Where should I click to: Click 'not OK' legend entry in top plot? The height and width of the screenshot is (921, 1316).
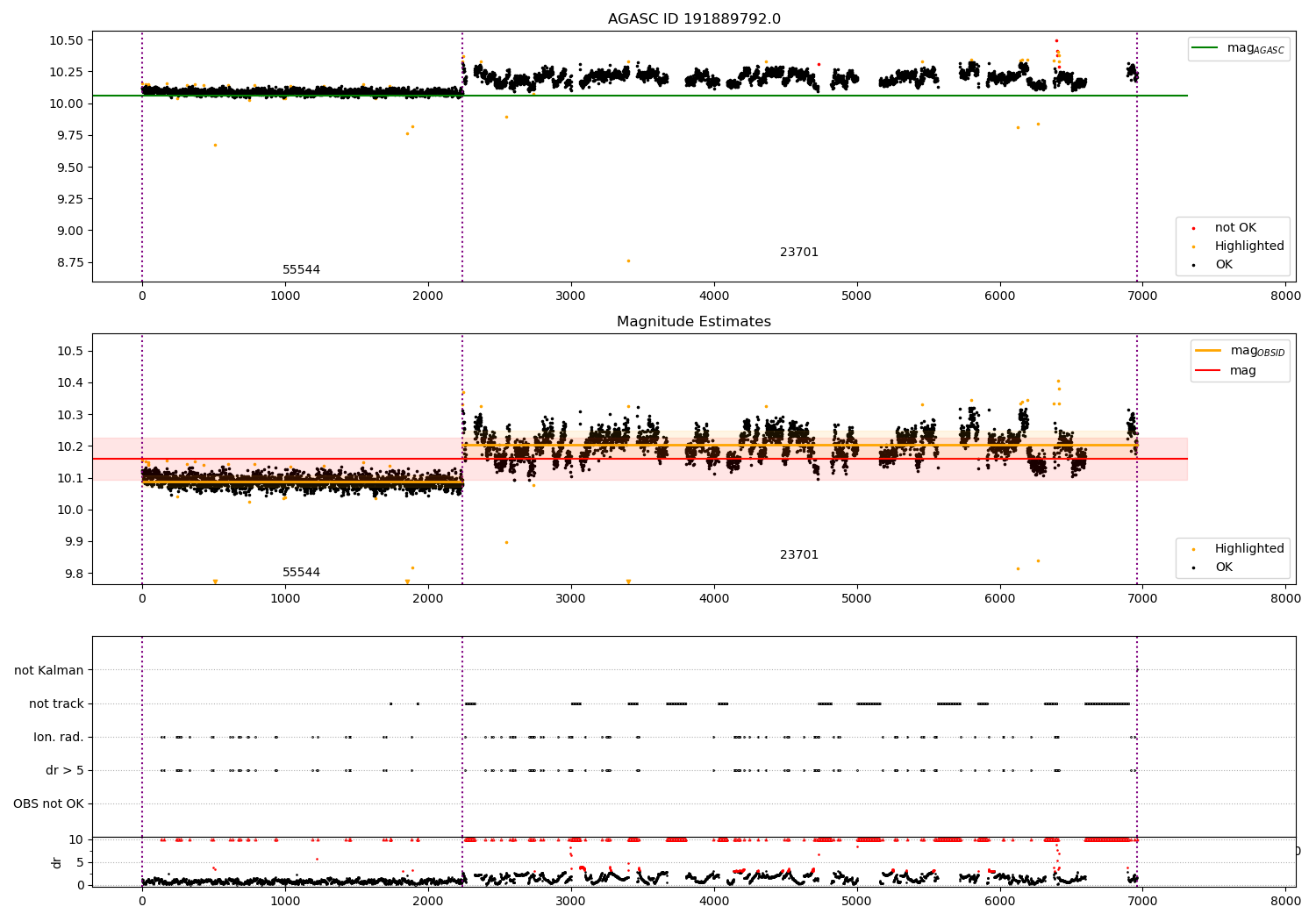[x=1234, y=228]
